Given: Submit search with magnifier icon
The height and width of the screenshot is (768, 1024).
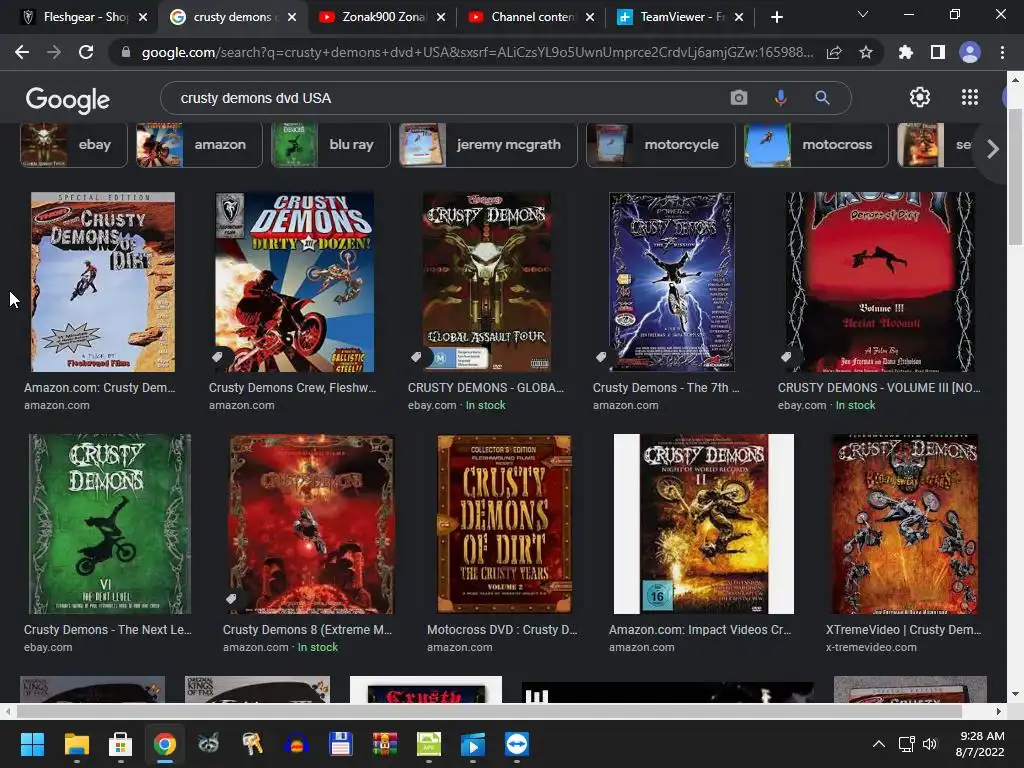Looking at the screenshot, I should (x=822, y=98).
